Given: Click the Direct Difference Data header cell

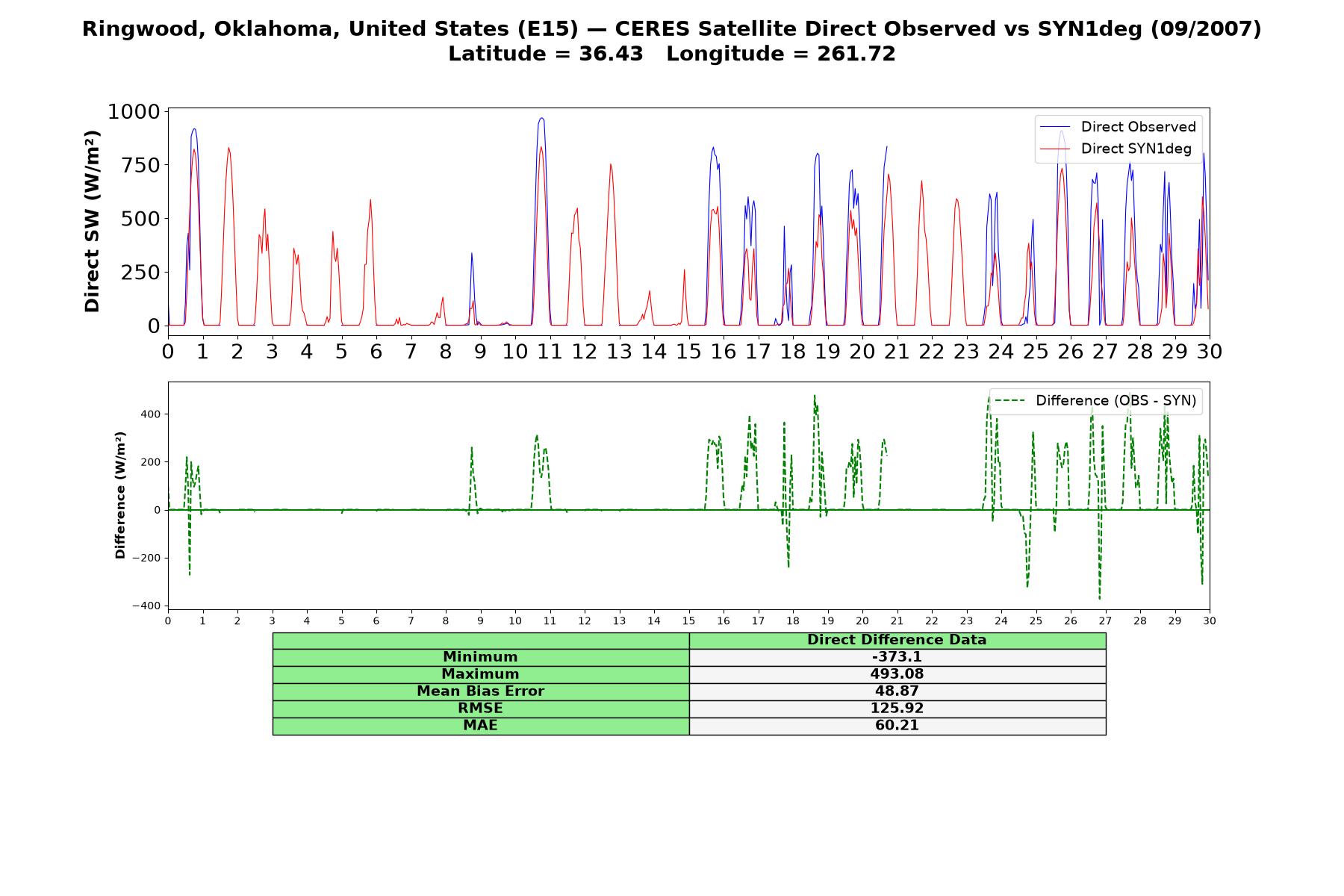Looking at the screenshot, I should pyautogui.click(x=897, y=640).
